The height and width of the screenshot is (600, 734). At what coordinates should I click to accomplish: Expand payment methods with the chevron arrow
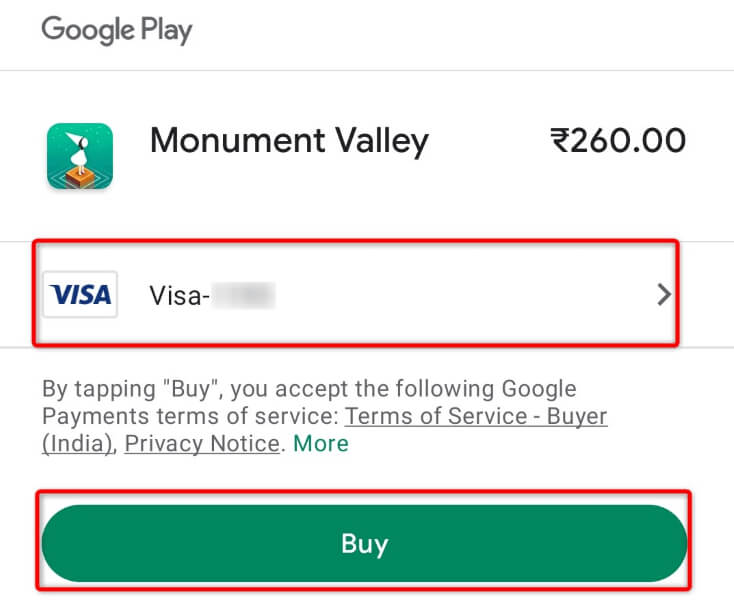[x=663, y=295]
